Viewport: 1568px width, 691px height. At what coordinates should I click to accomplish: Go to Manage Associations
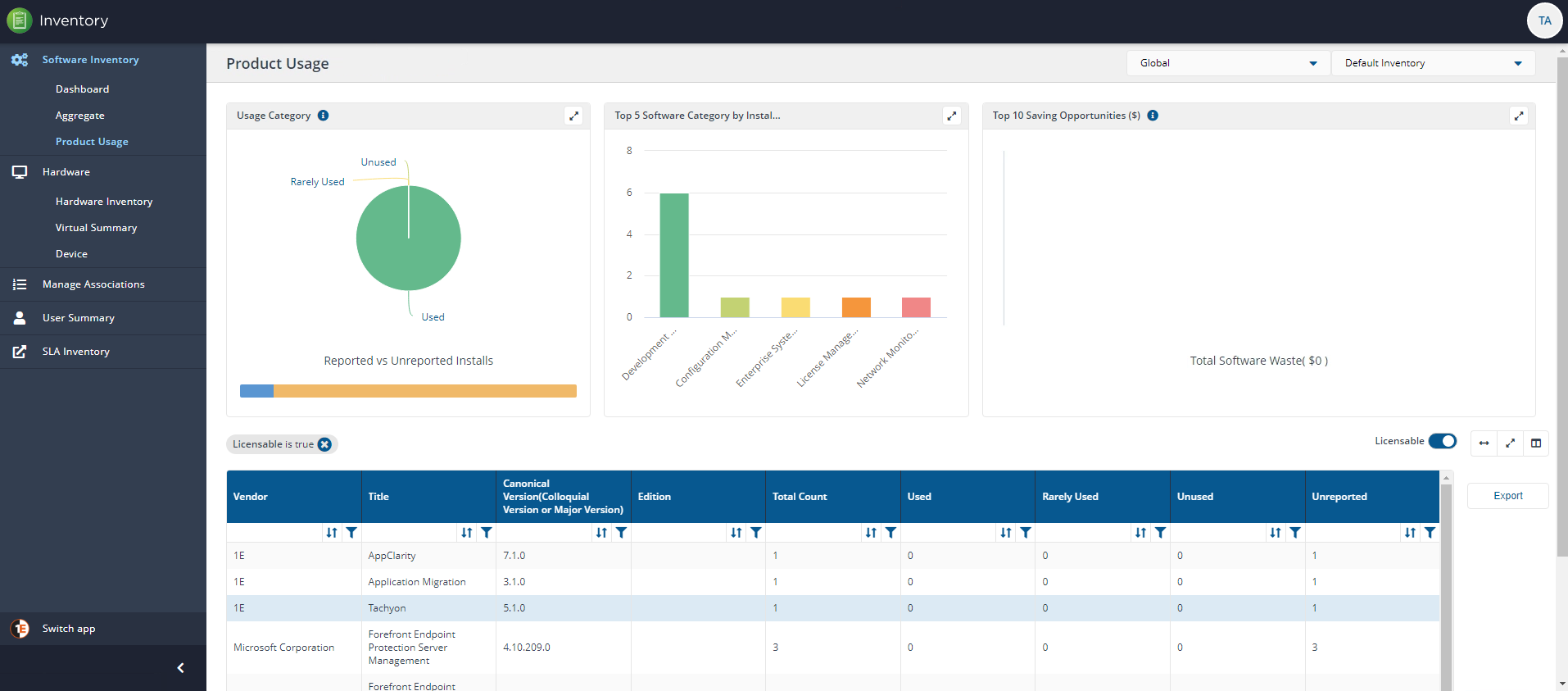(x=93, y=284)
